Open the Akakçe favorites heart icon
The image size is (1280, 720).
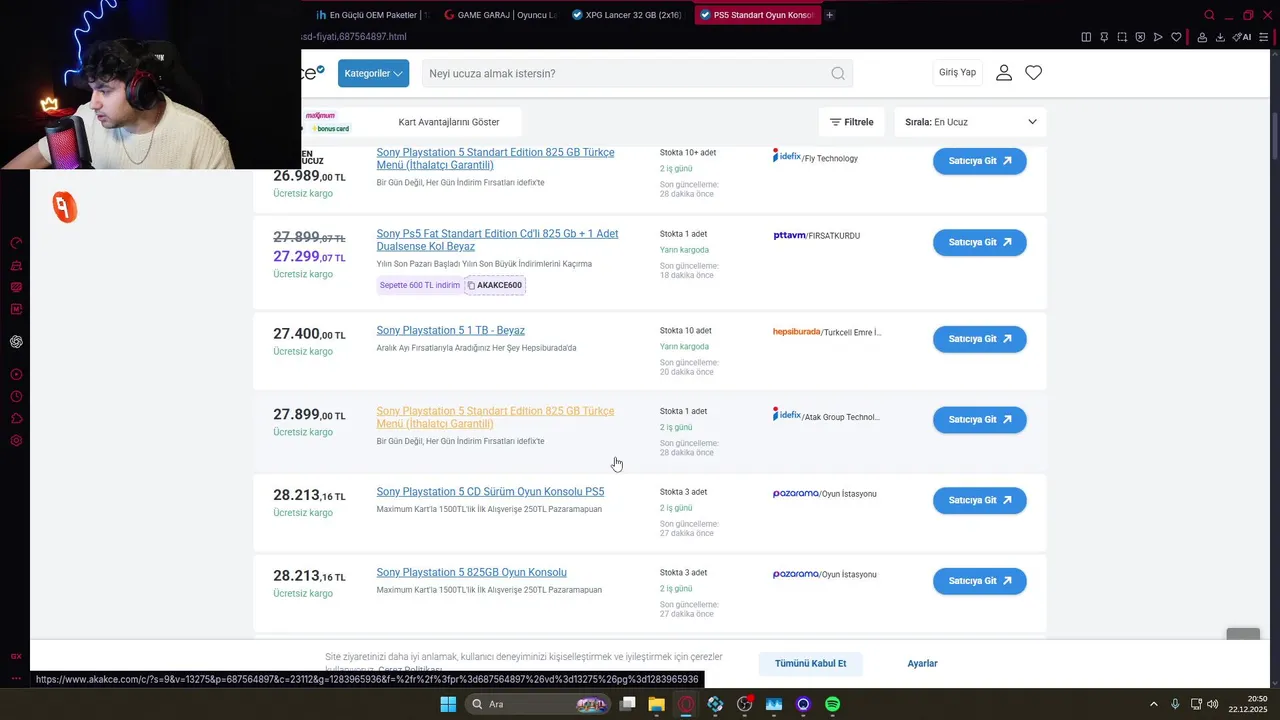[1034, 73]
